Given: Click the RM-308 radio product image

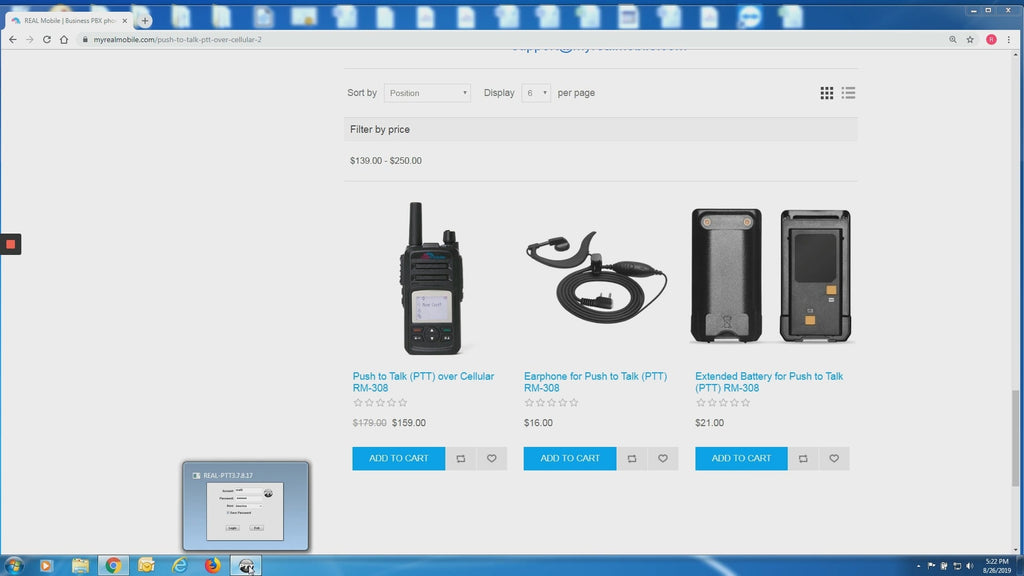Looking at the screenshot, I should [431, 278].
